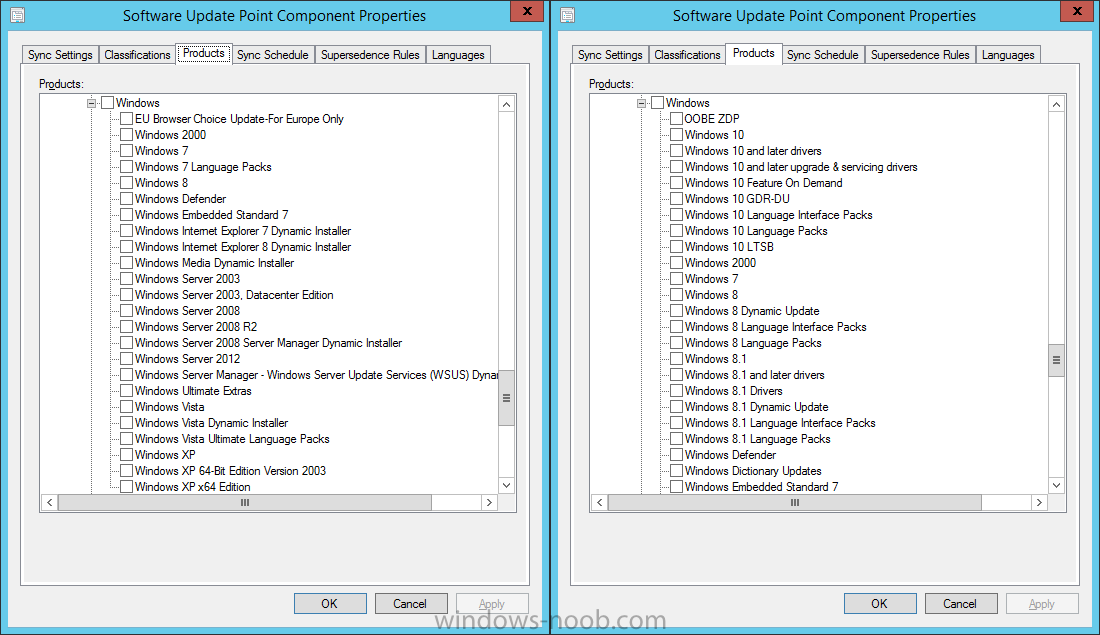Collapse the Windows tree node in left window
Viewport: 1100px width, 635px height.
click(x=91, y=103)
